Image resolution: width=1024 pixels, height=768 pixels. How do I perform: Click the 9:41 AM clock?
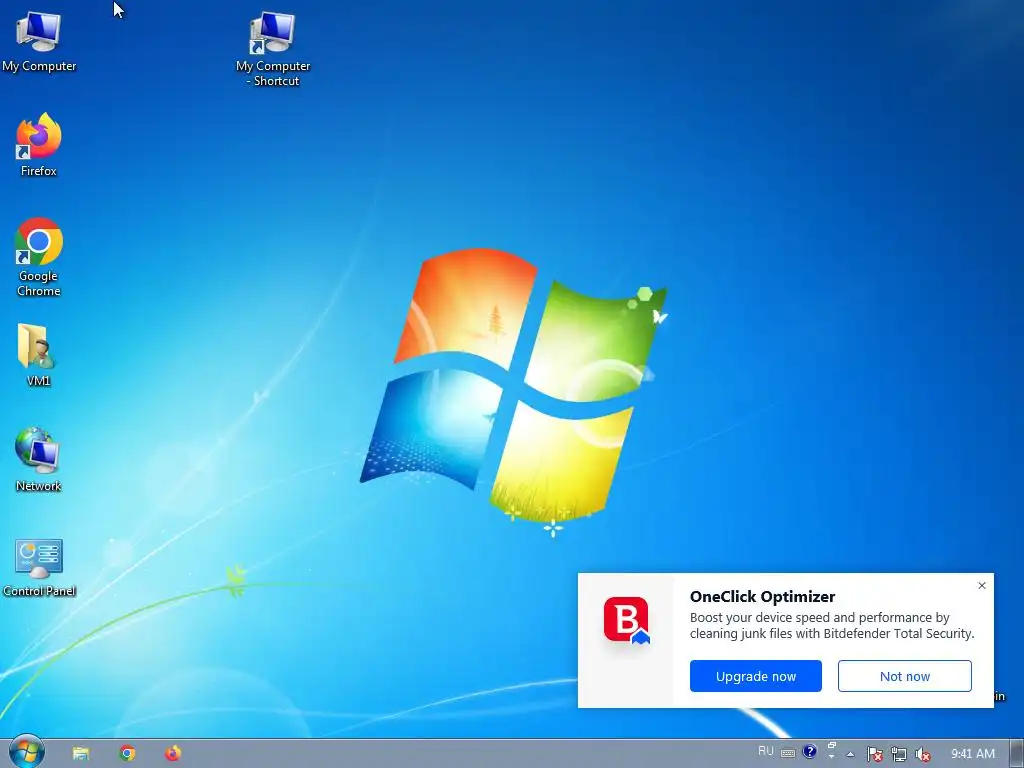click(x=973, y=754)
